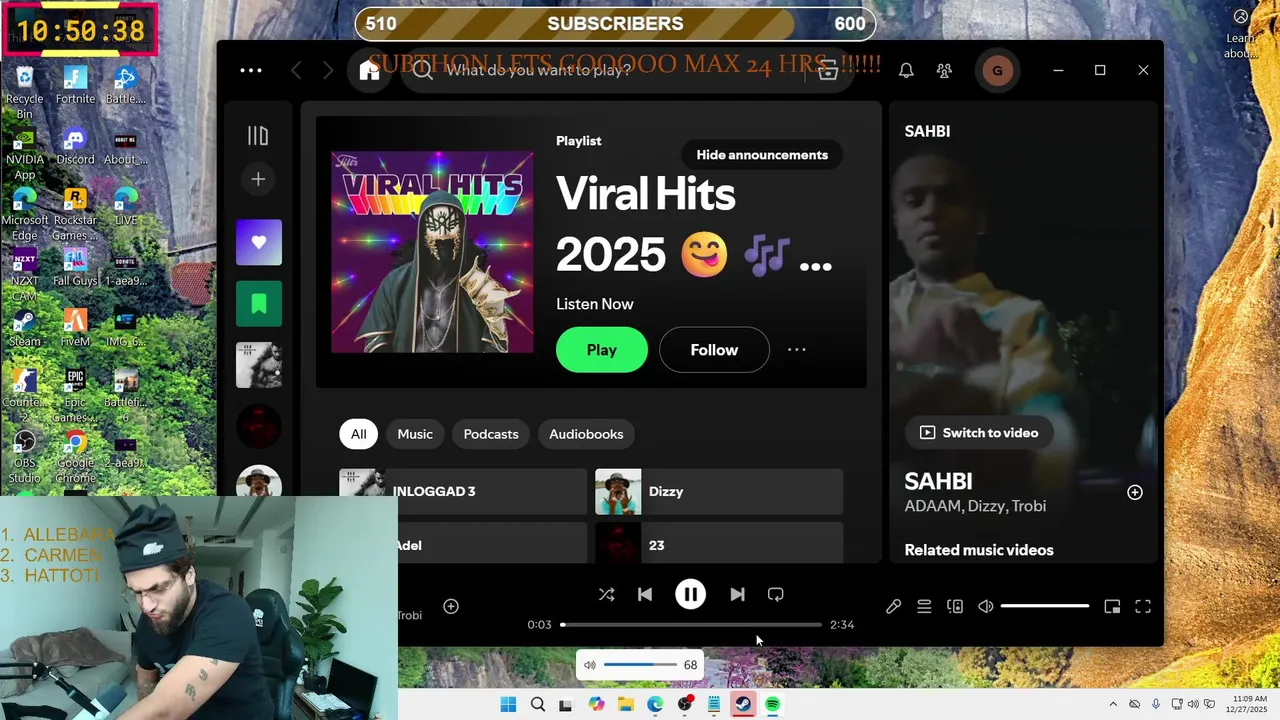Add current track with bottom-bar plus icon
This screenshot has width=1280, height=720.
[451, 606]
